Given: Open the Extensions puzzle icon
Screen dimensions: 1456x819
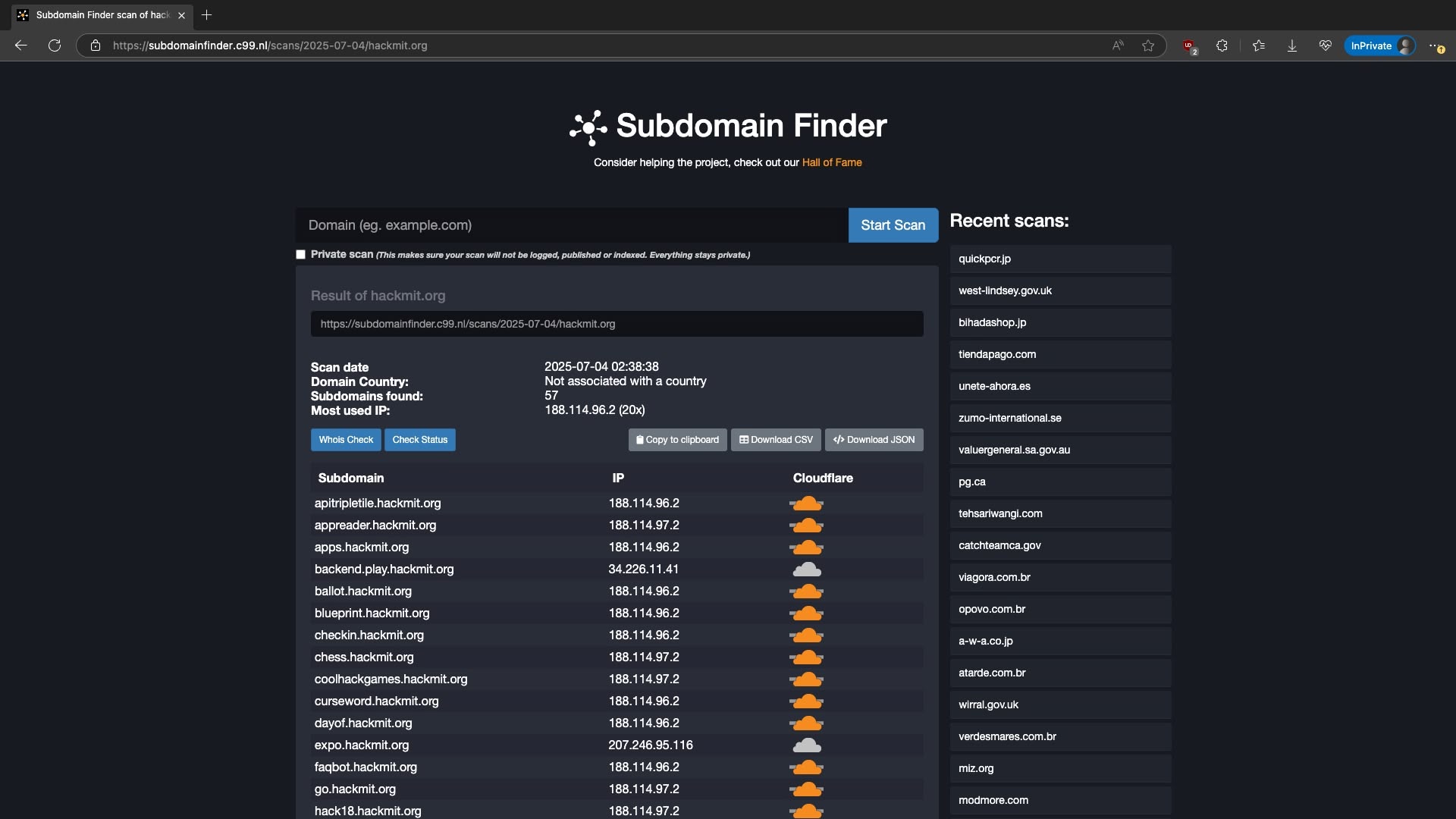Looking at the screenshot, I should 1222,45.
